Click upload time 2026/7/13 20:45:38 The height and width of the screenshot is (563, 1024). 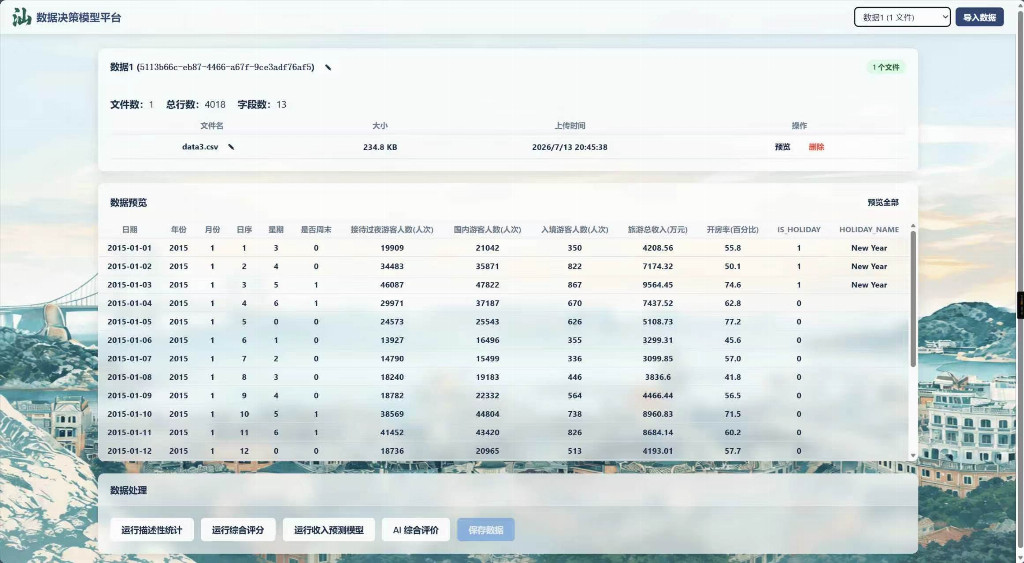coord(569,147)
